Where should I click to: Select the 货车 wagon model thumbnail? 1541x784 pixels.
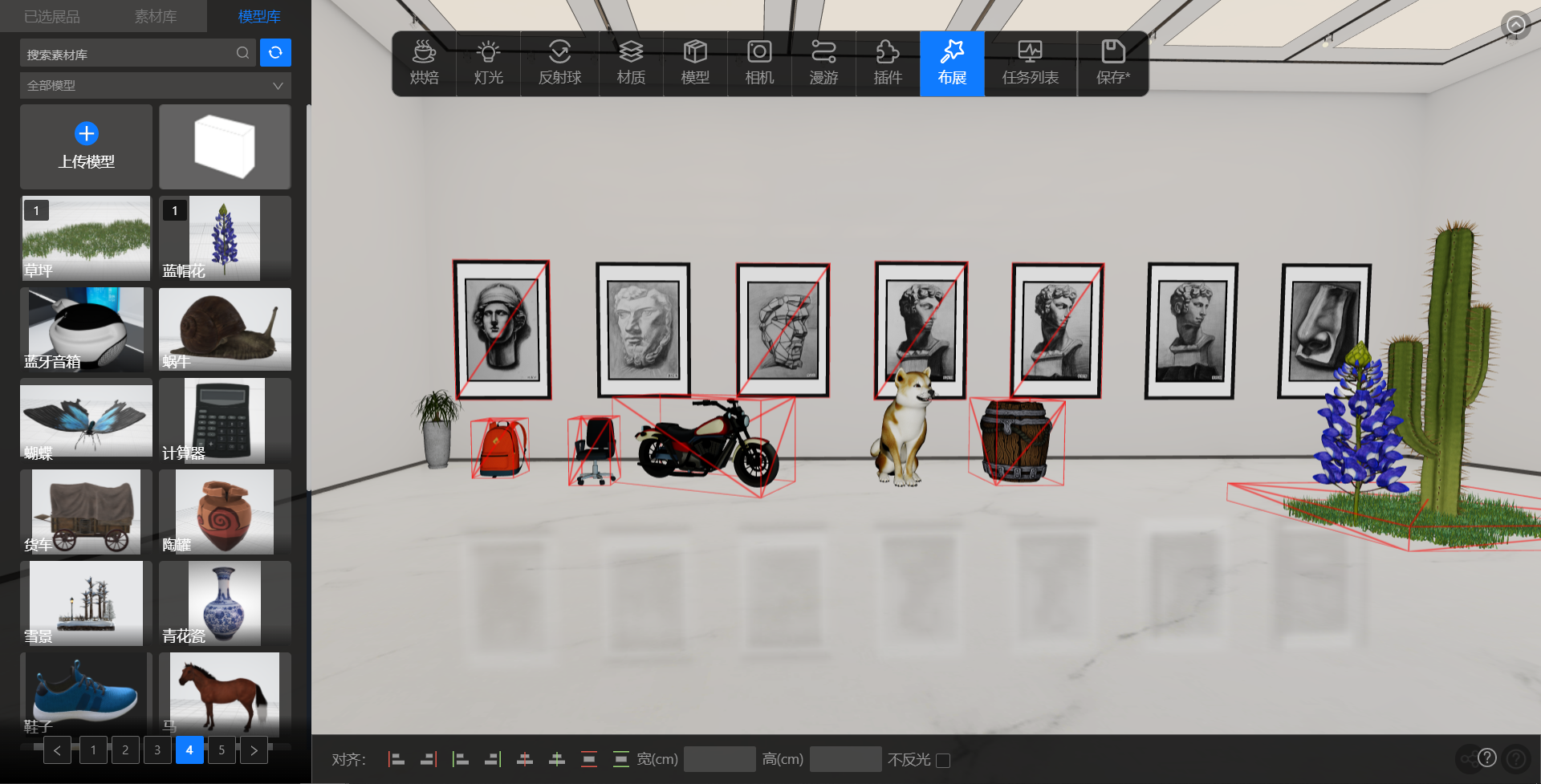click(86, 512)
